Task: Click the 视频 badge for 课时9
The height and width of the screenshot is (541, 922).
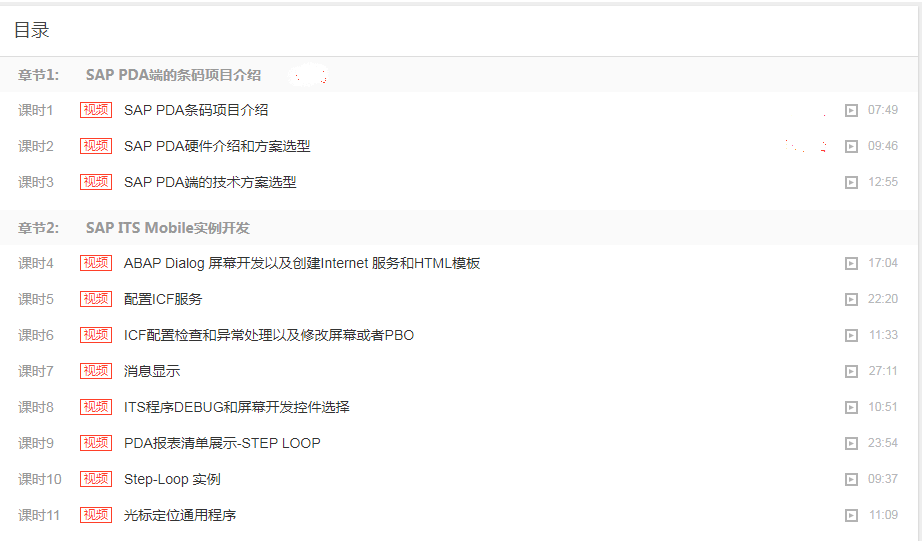Action: coord(96,443)
